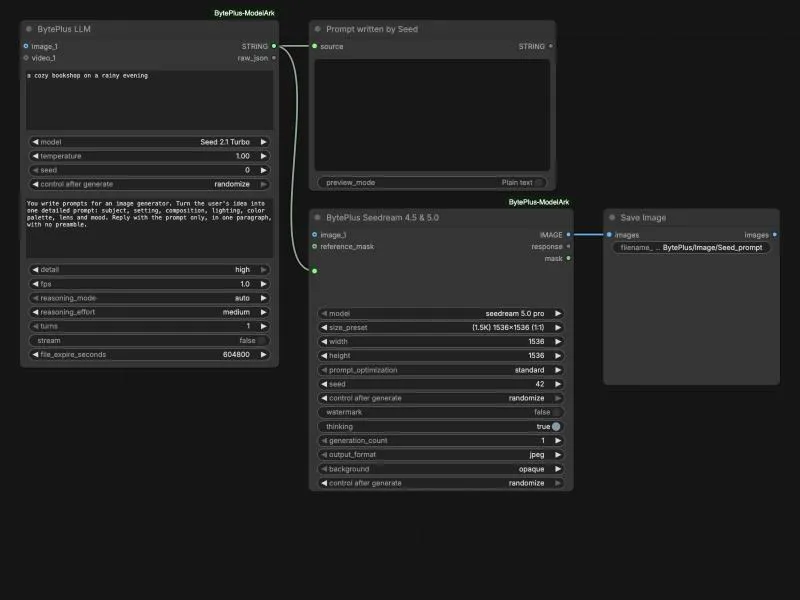
Task: Click the image_1 input port on Seedream node
Action: [x=315, y=235]
